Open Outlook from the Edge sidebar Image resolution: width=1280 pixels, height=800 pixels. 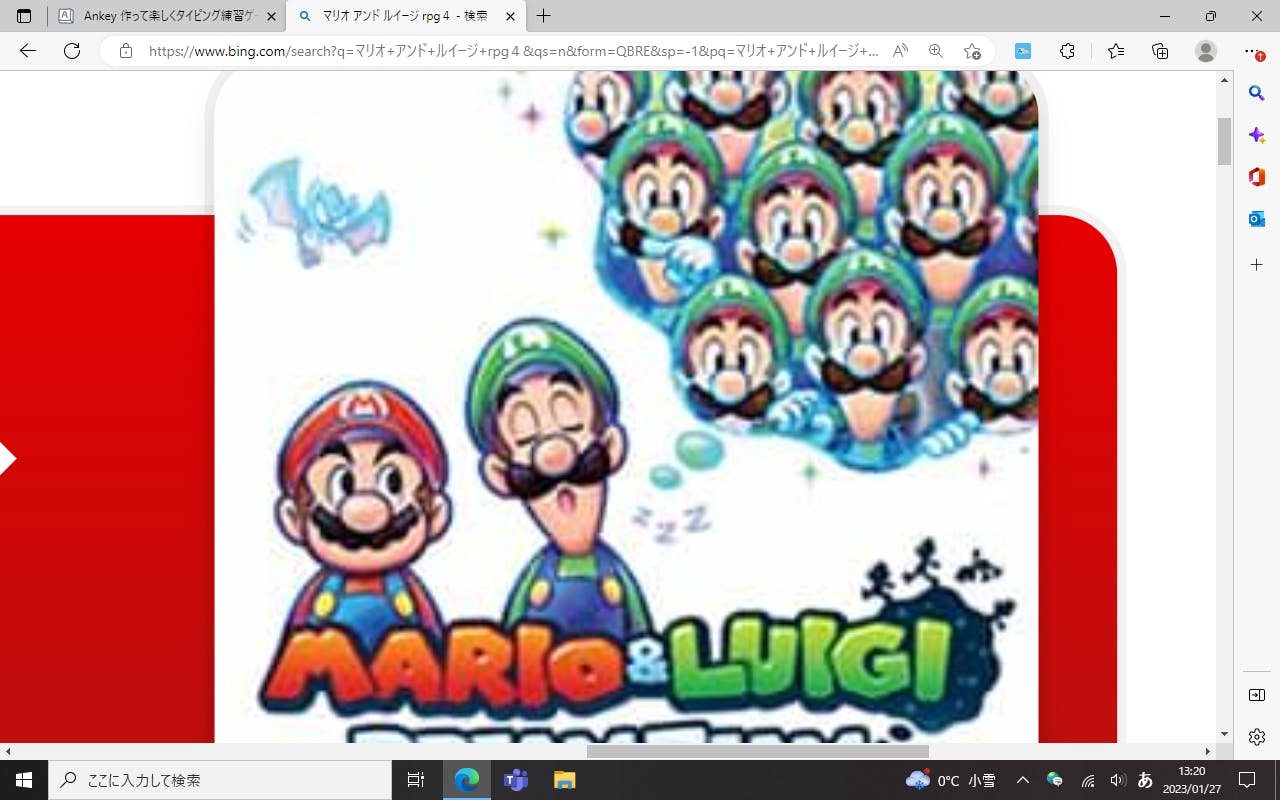pos(1257,219)
